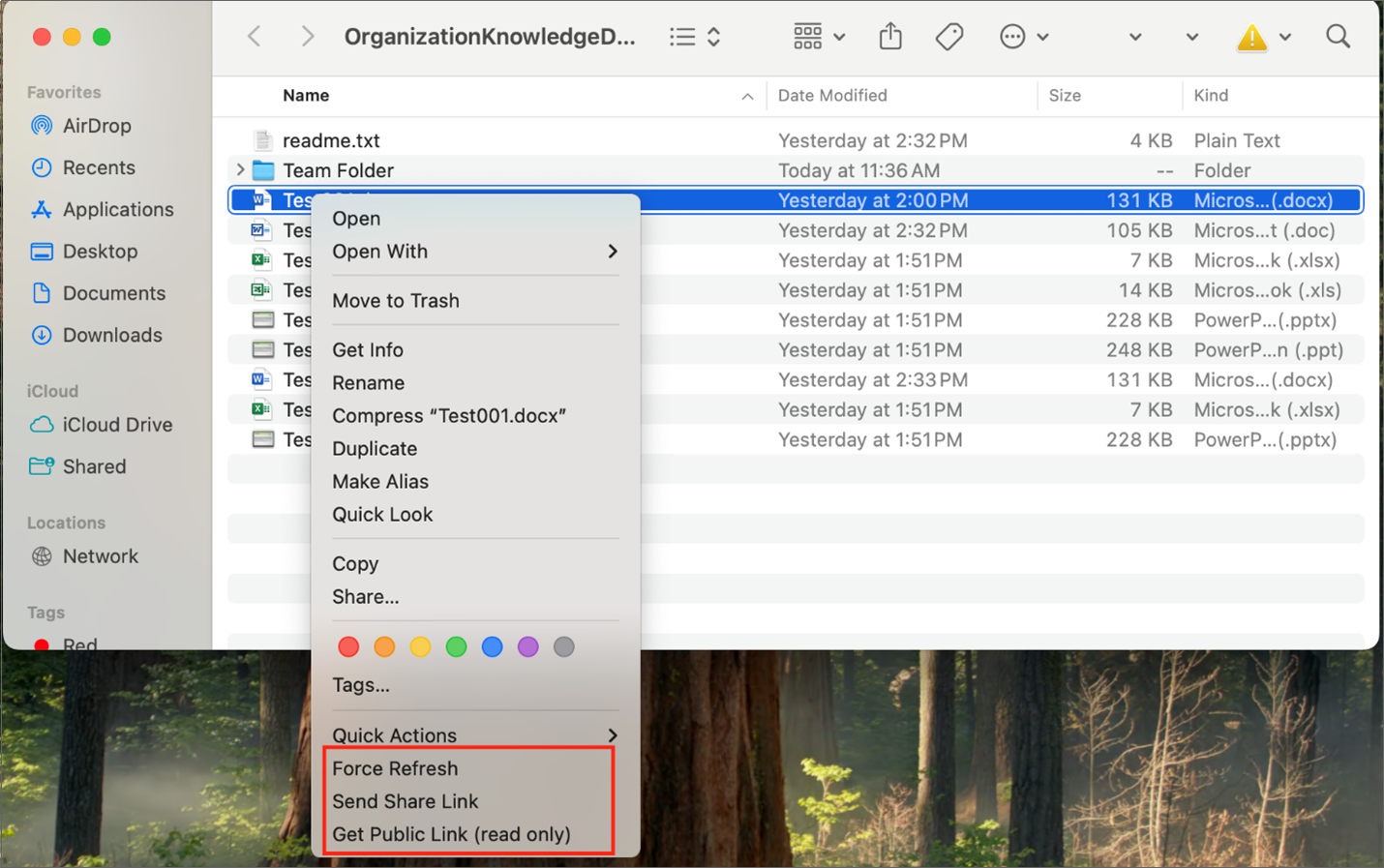Open Recents in the sidebar
Screen dimensions: 1384x868
97,167
